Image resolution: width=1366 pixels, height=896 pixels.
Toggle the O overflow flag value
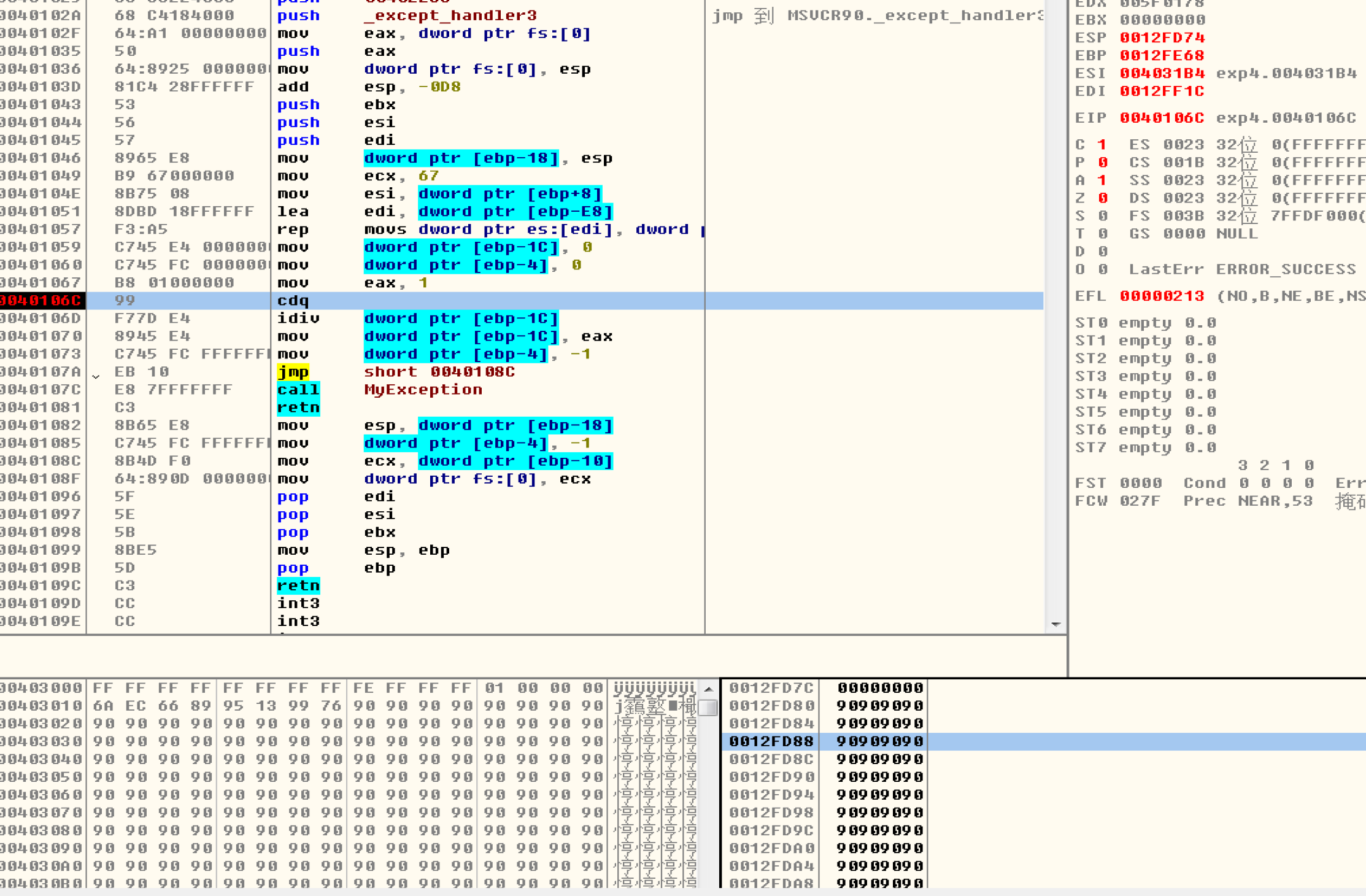tap(1102, 269)
